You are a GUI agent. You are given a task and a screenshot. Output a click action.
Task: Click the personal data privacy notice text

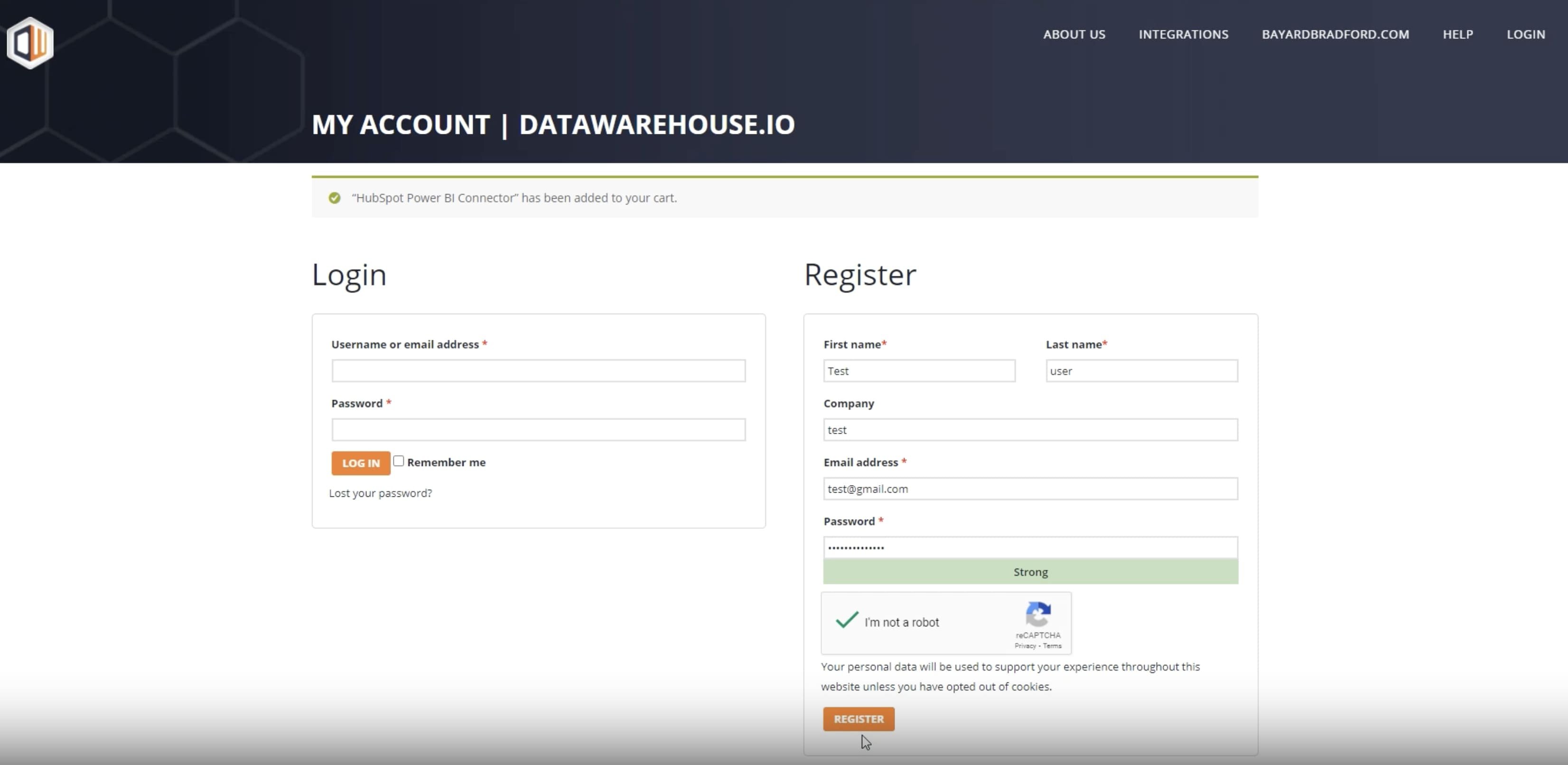click(1010, 676)
